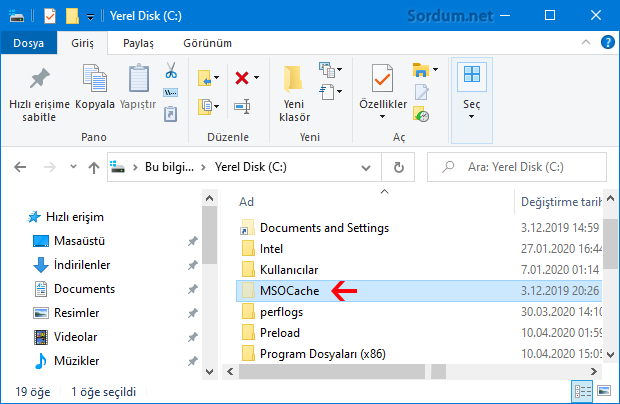Click the History icon in Aç
620x404 pixels.
pyautogui.click(x=422, y=114)
